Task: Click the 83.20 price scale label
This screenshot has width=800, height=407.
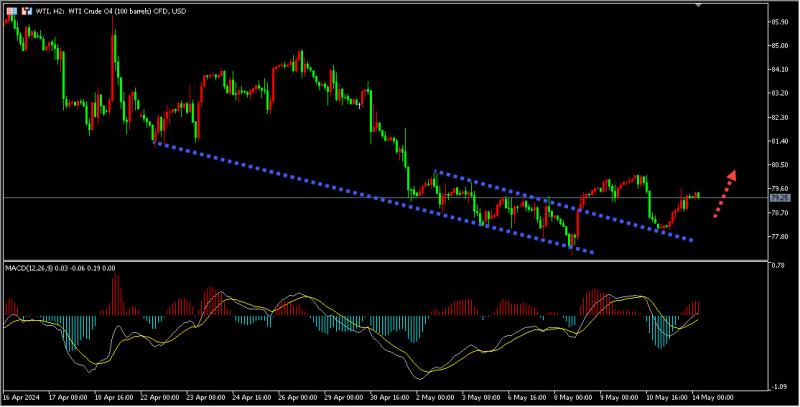Action: click(x=781, y=93)
